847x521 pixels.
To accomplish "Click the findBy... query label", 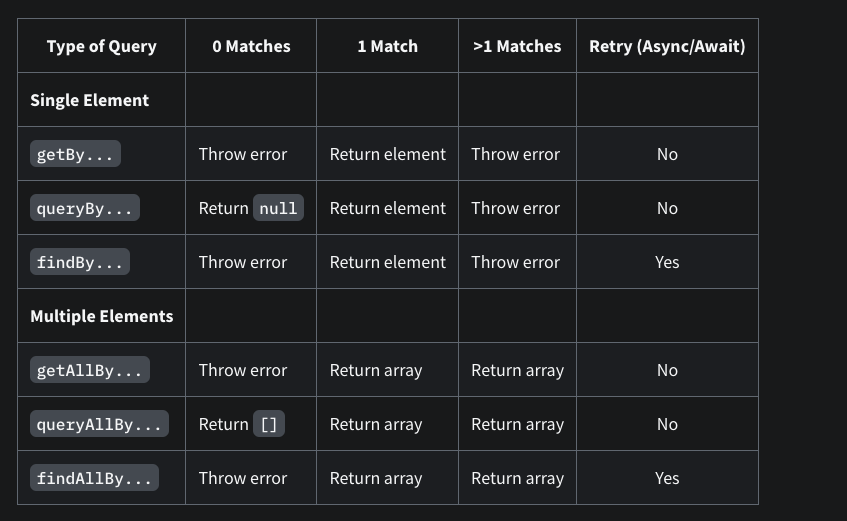I will [x=80, y=262].
